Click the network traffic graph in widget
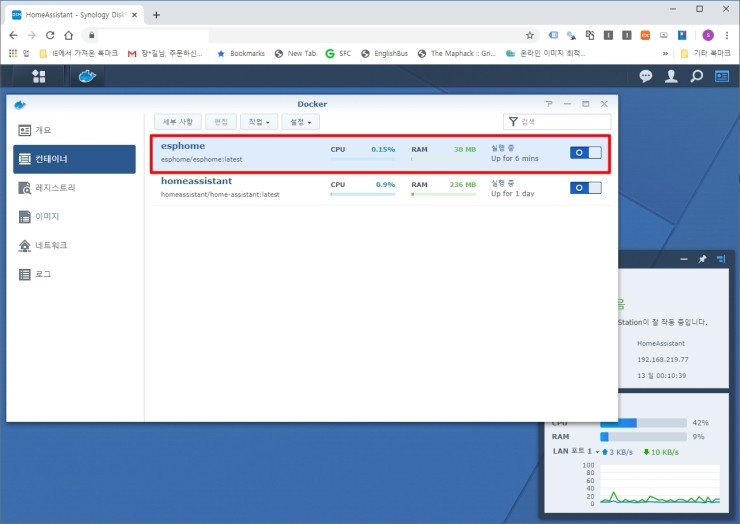 coord(659,484)
